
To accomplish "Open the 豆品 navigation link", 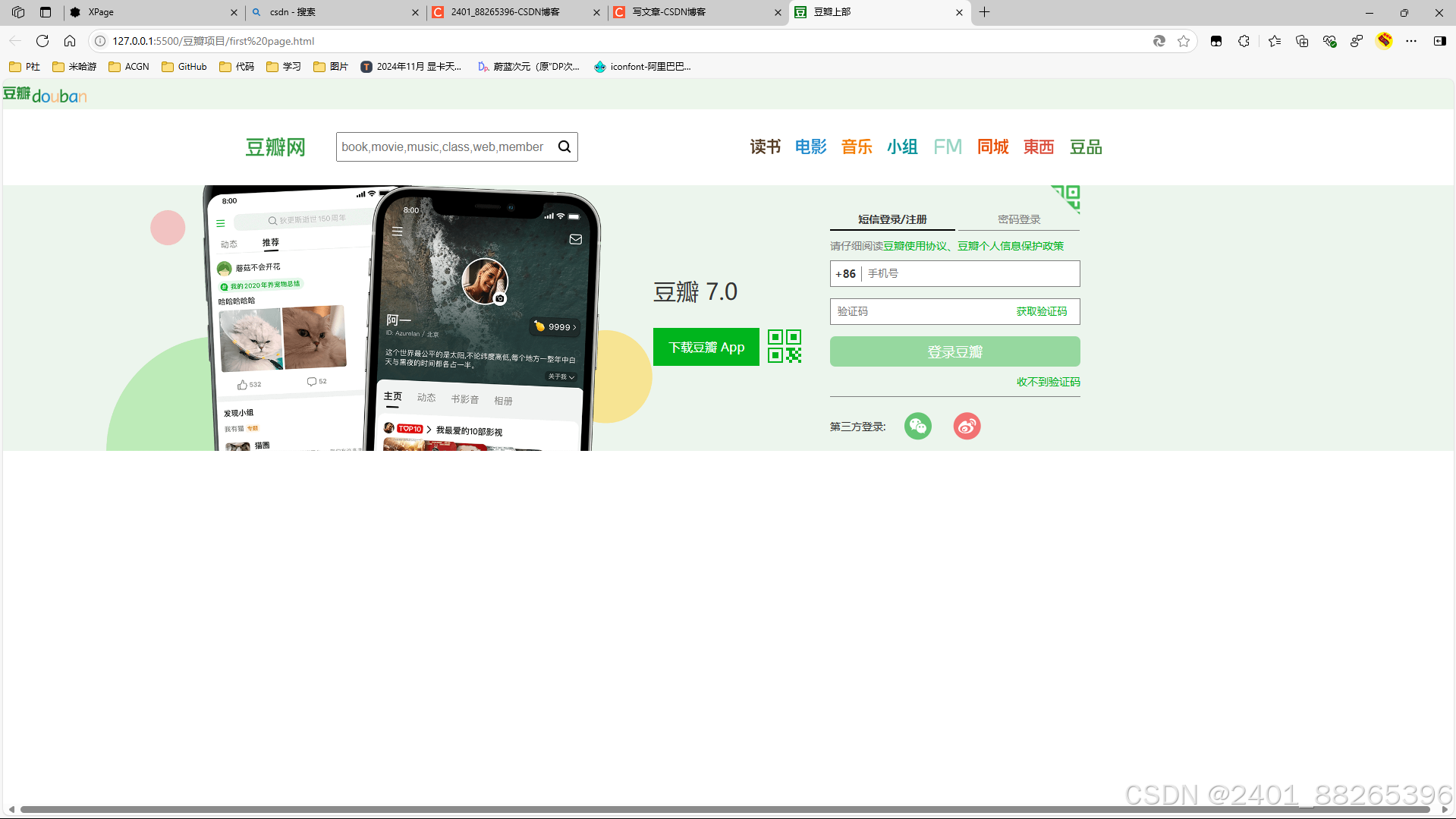I will (x=1086, y=146).
